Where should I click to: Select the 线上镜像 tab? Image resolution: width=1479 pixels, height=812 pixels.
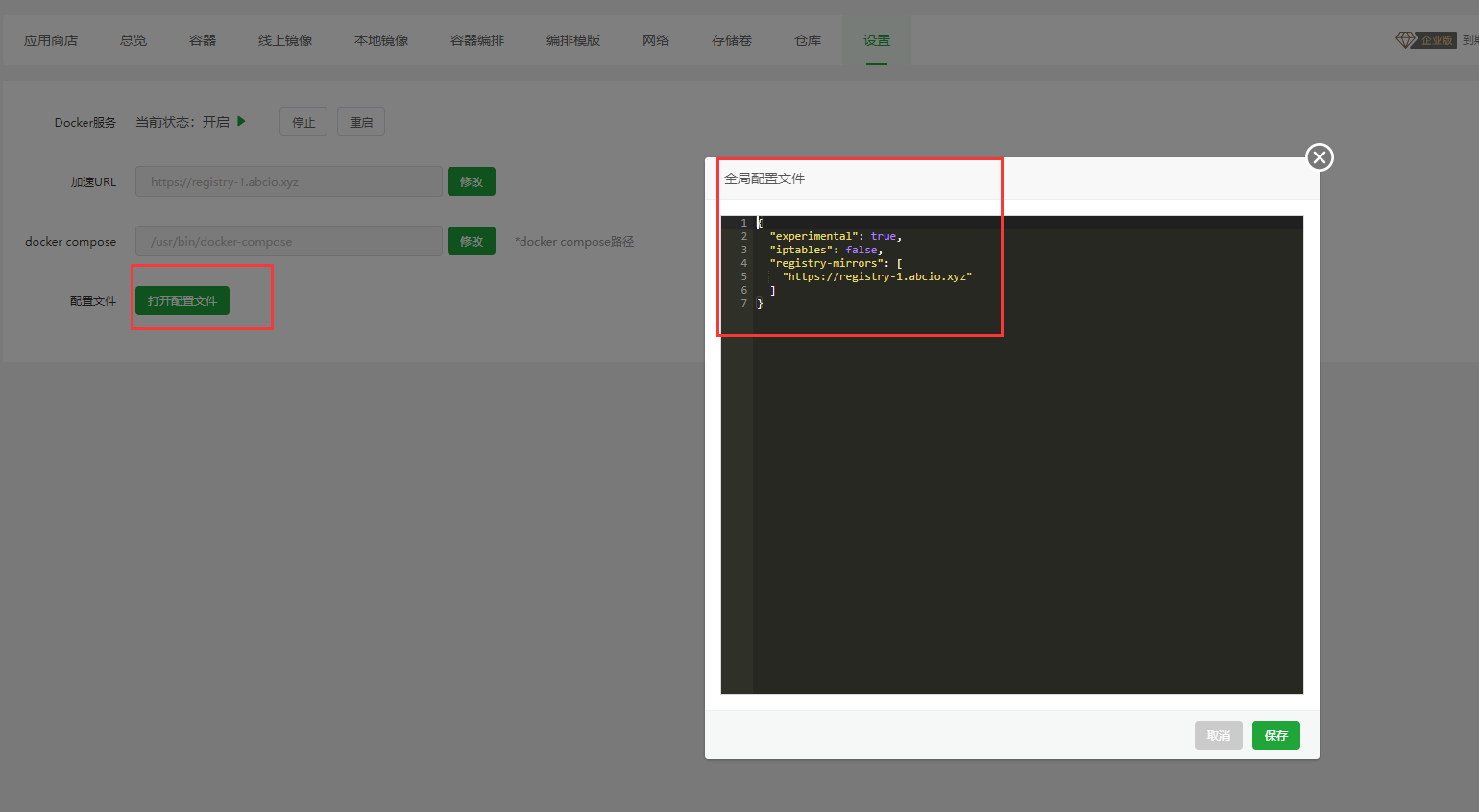coord(285,40)
